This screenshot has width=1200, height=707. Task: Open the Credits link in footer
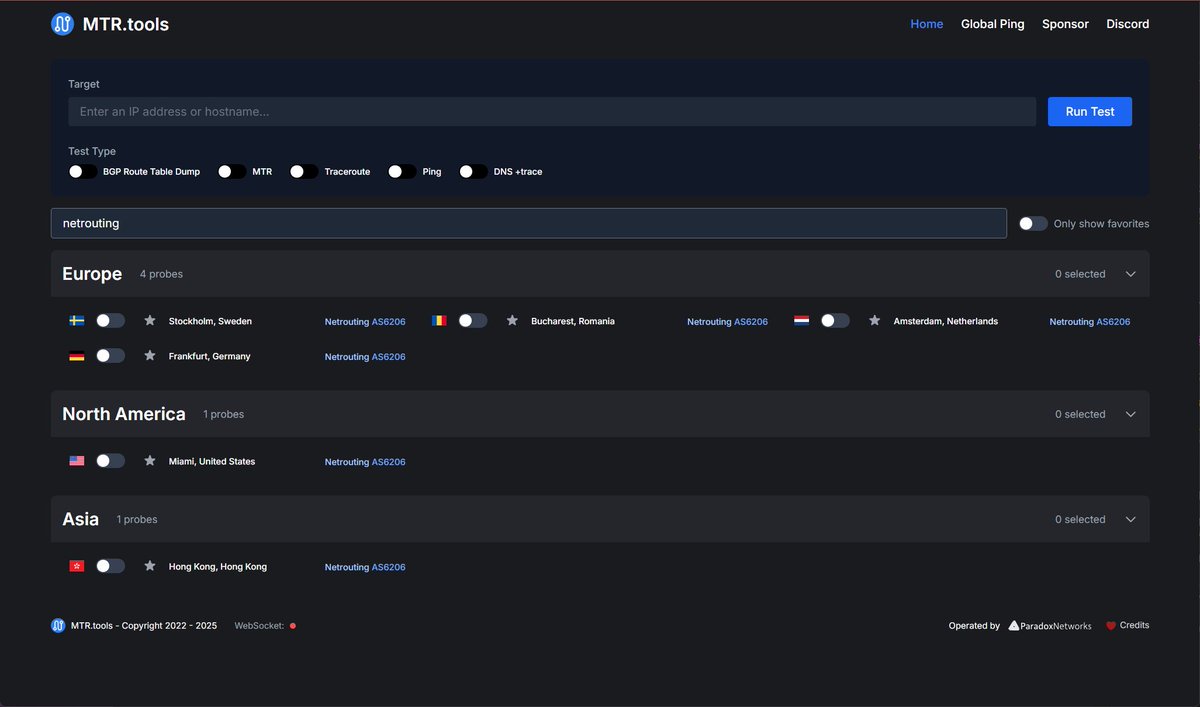pos(1134,625)
